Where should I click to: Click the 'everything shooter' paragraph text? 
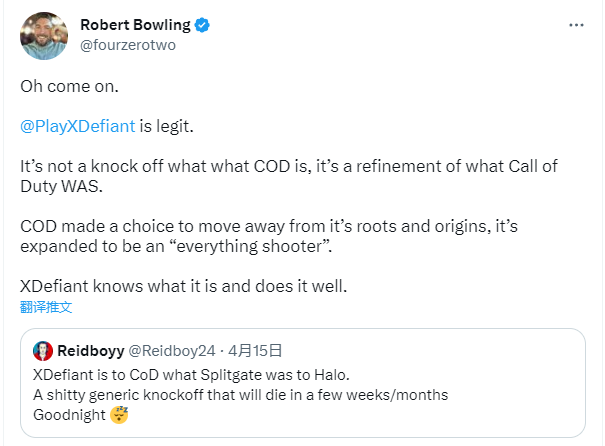pos(269,236)
